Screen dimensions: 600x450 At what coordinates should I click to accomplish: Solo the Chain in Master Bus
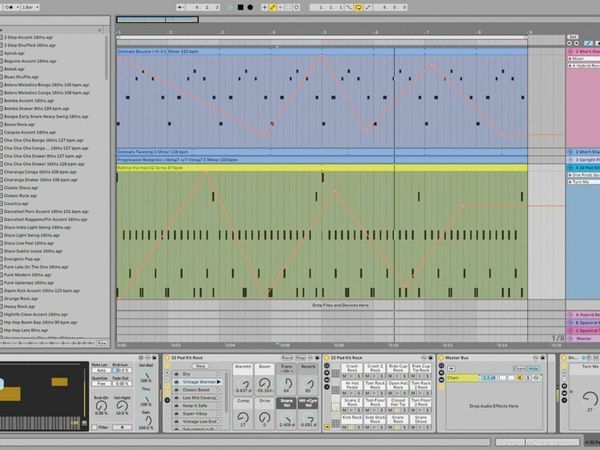529,378
